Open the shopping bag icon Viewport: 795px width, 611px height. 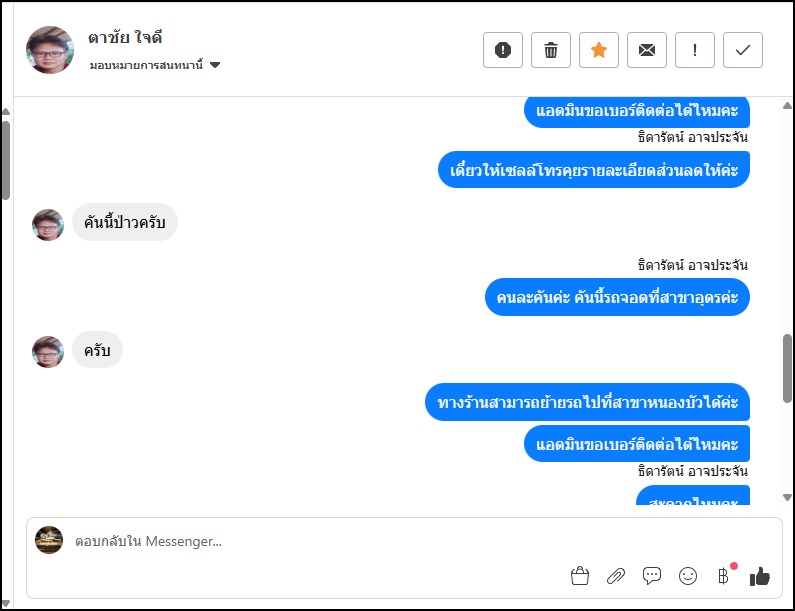[x=579, y=575]
